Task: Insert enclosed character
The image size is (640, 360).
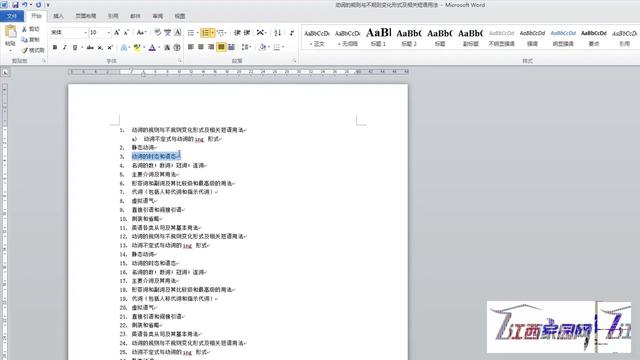Action: point(177,47)
